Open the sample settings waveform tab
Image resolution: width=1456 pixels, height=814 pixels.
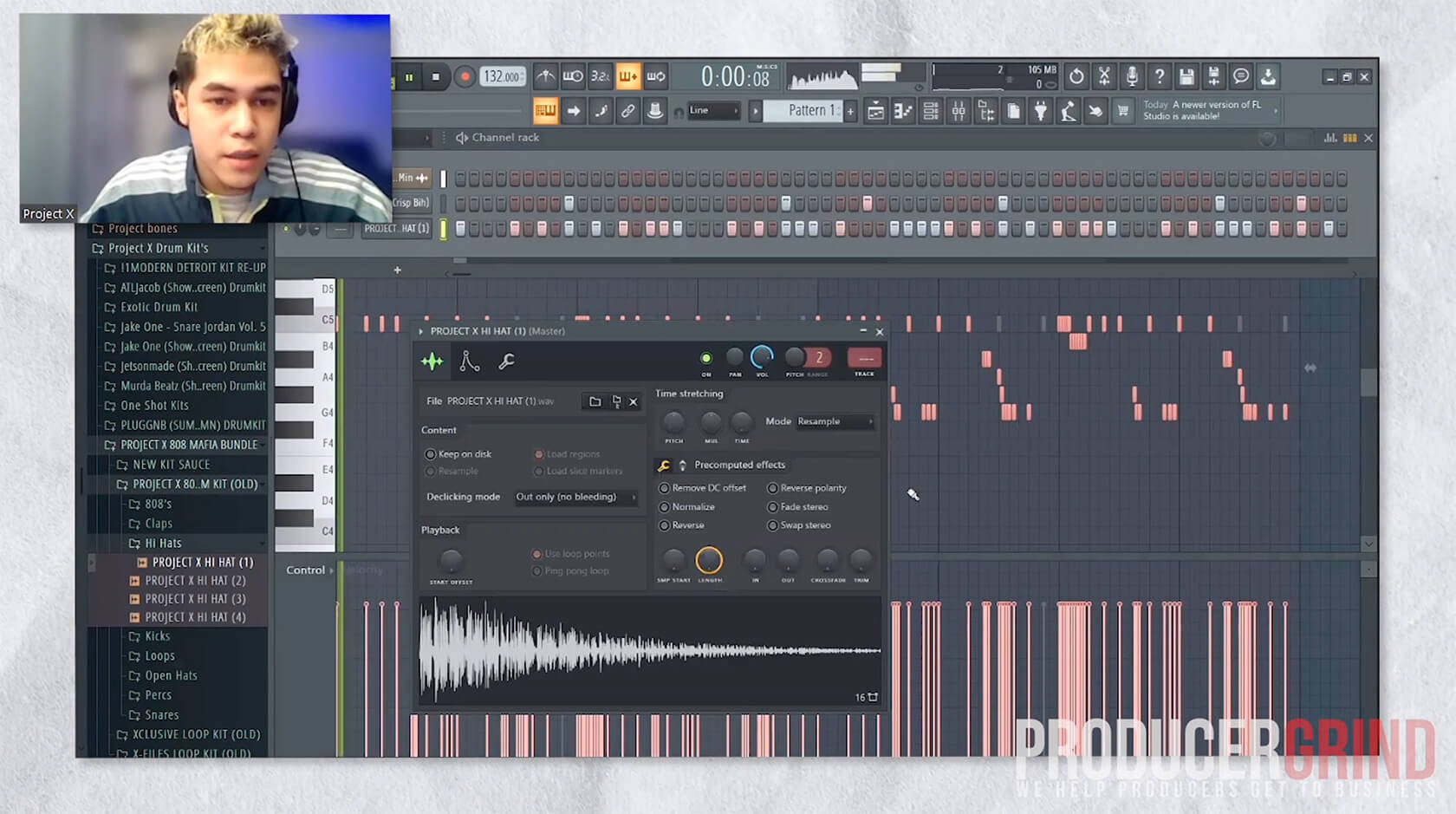(432, 361)
